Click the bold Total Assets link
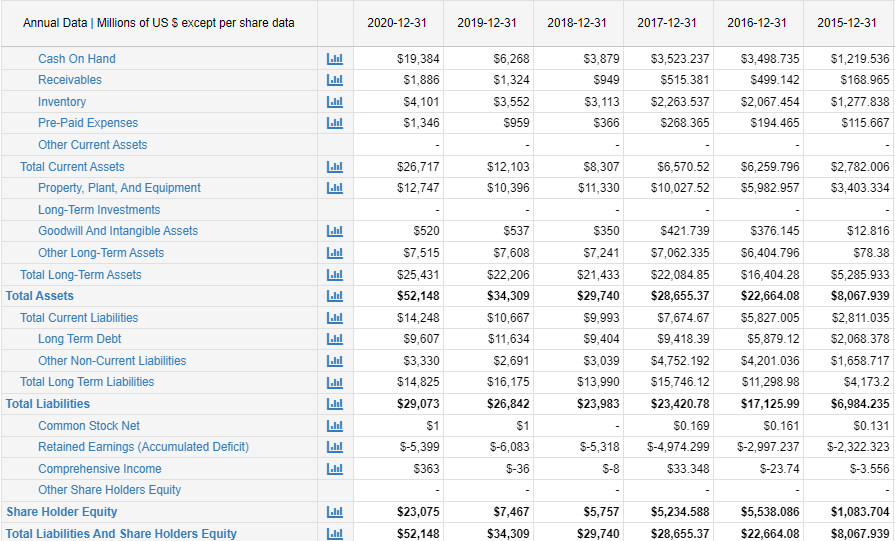This screenshot has width=895, height=541. (x=39, y=296)
